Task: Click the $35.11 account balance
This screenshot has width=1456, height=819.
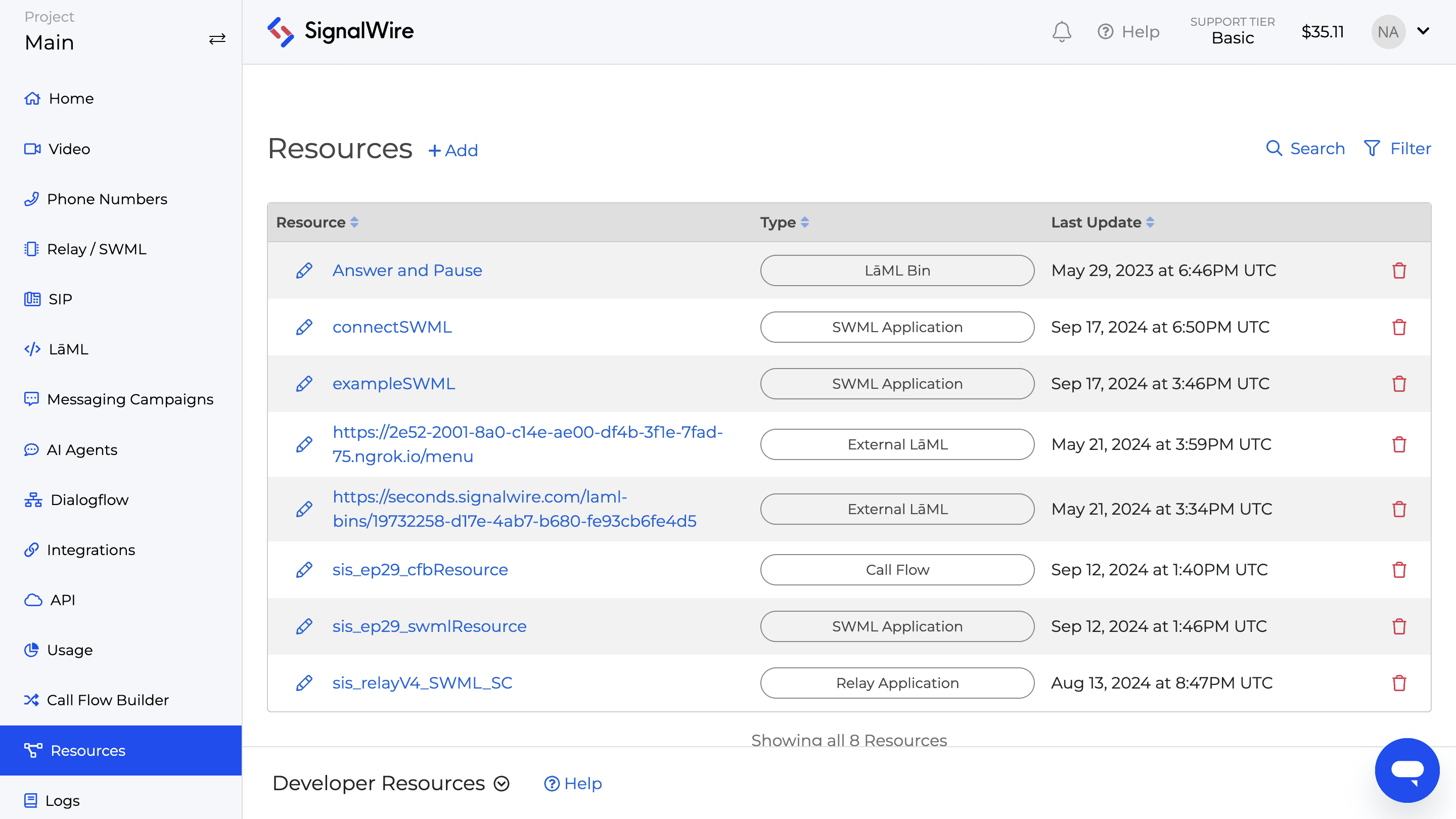Action: [1323, 32]
